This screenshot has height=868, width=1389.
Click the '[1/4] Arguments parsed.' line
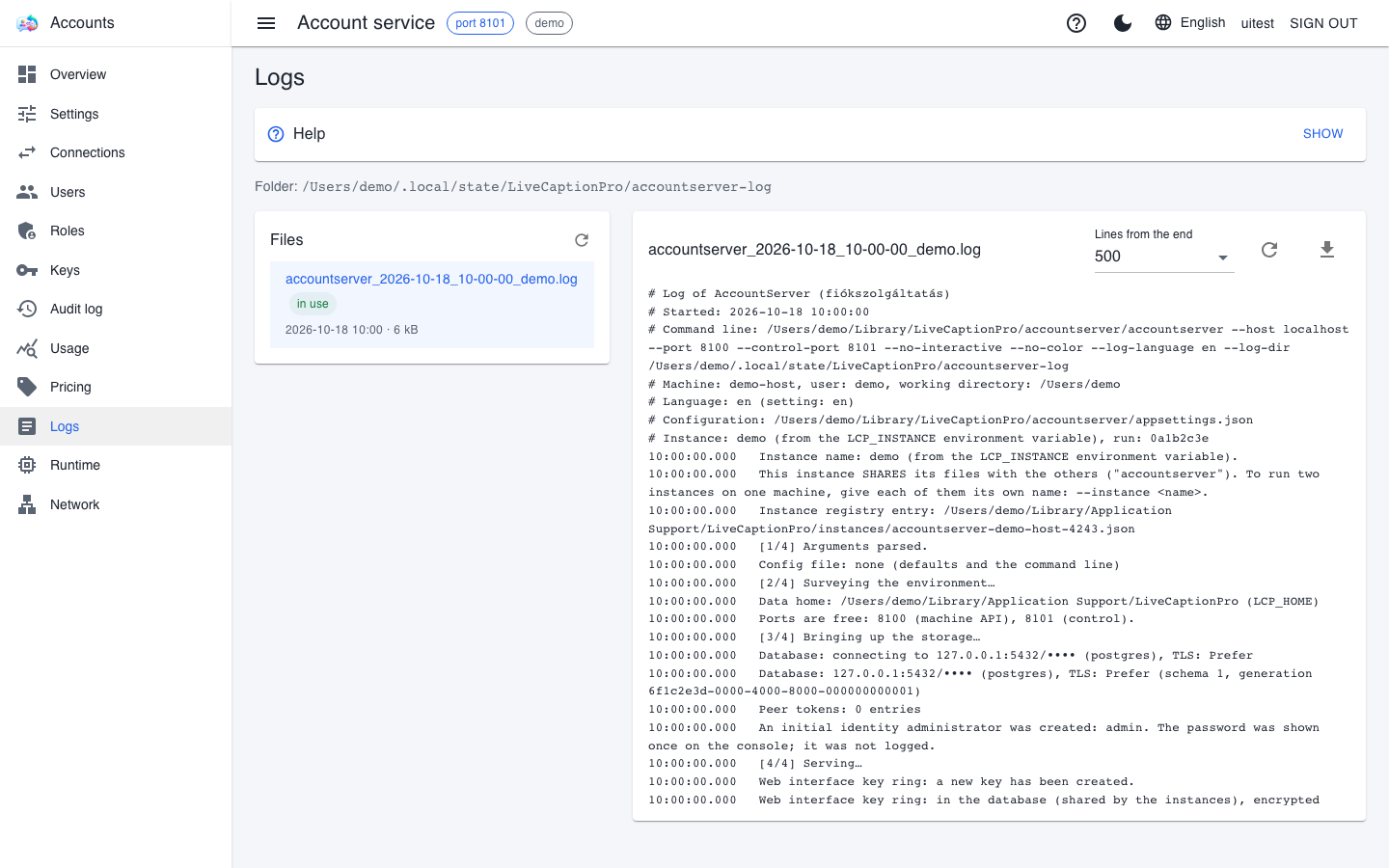788,546
